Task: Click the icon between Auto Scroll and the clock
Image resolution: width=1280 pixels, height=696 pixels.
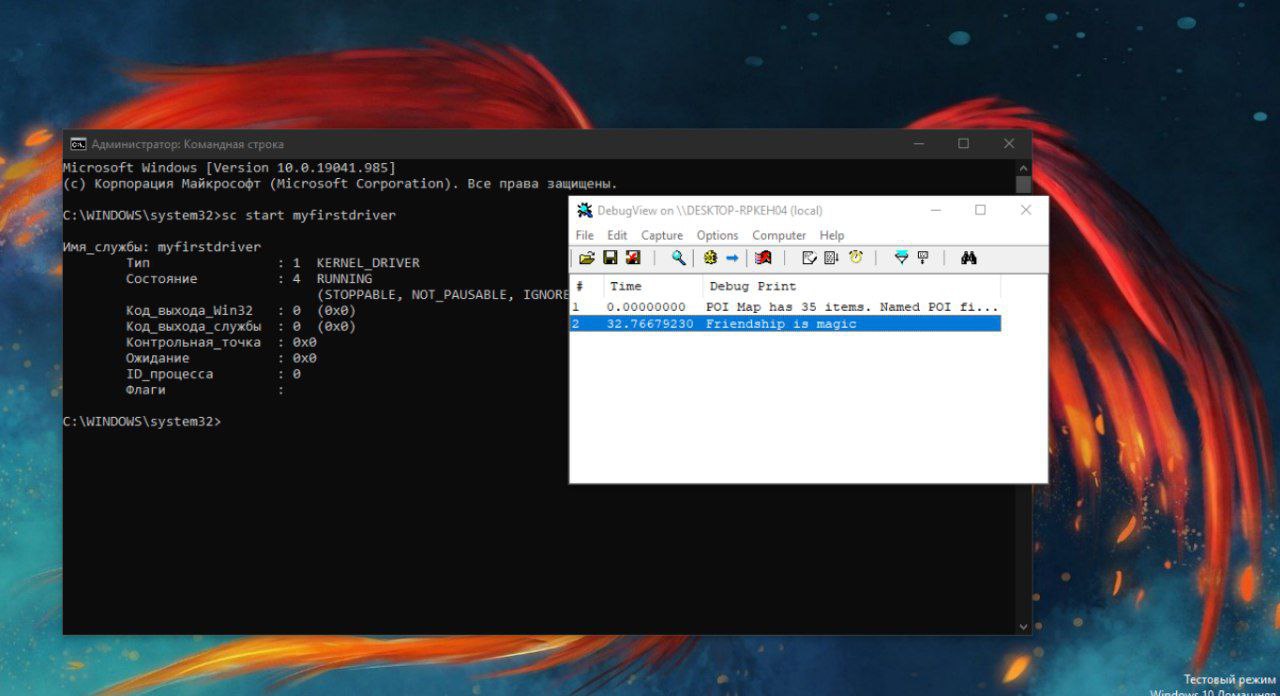Action: point(831,258)
